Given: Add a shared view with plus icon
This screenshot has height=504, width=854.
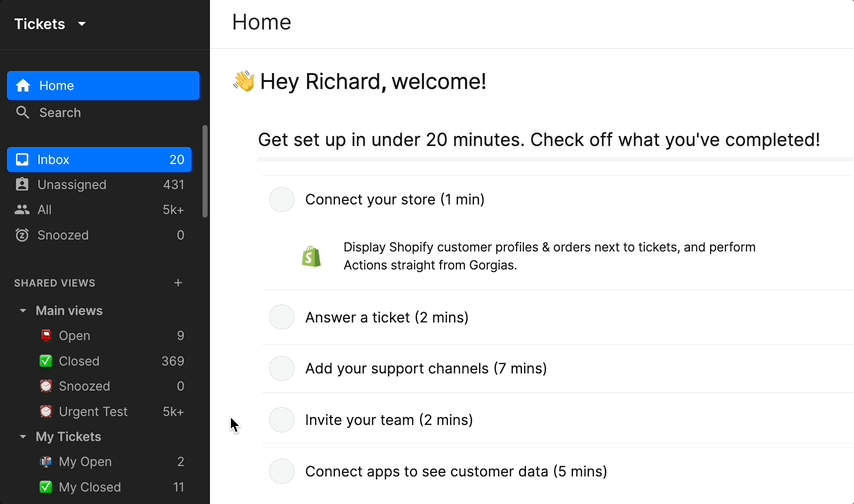Looking at the screenshot, I should [x=178, y=283].
